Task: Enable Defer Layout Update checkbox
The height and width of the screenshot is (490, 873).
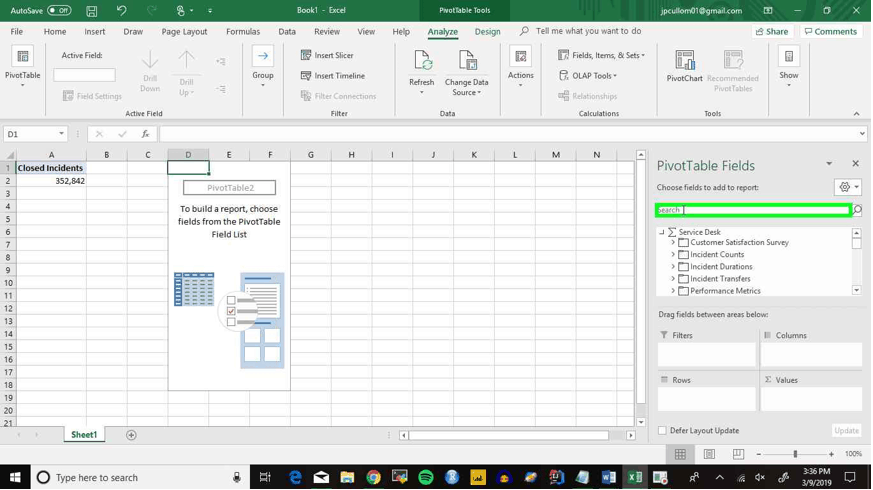Action: coord(662,430)
